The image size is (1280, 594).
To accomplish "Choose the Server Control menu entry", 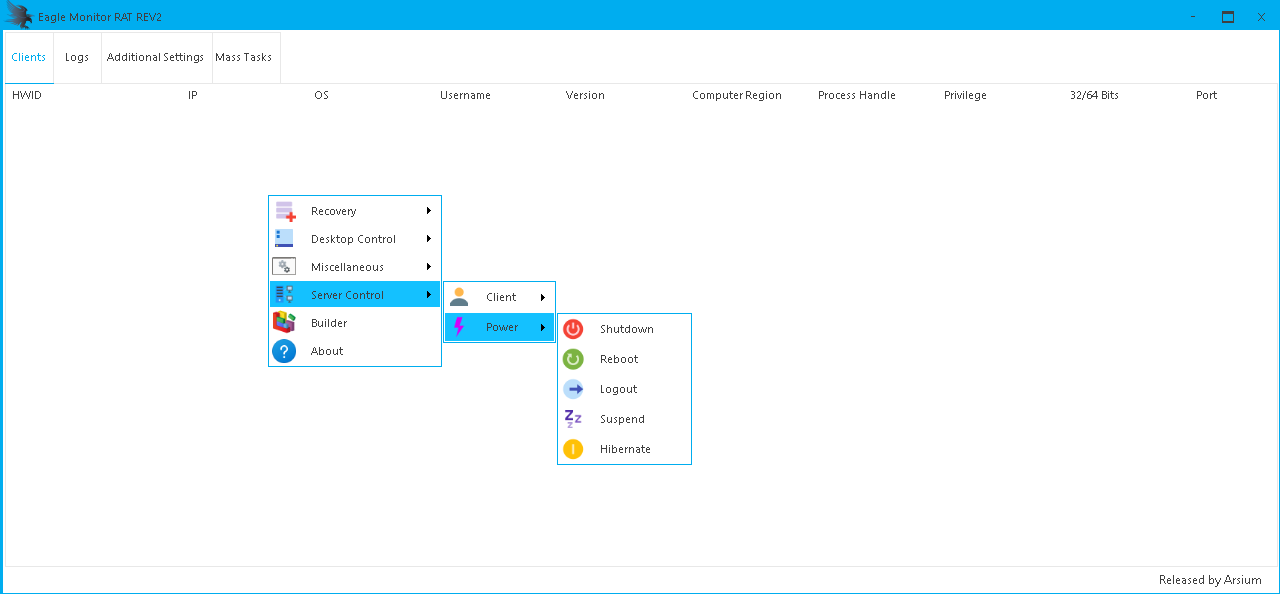I will [347, 295].
